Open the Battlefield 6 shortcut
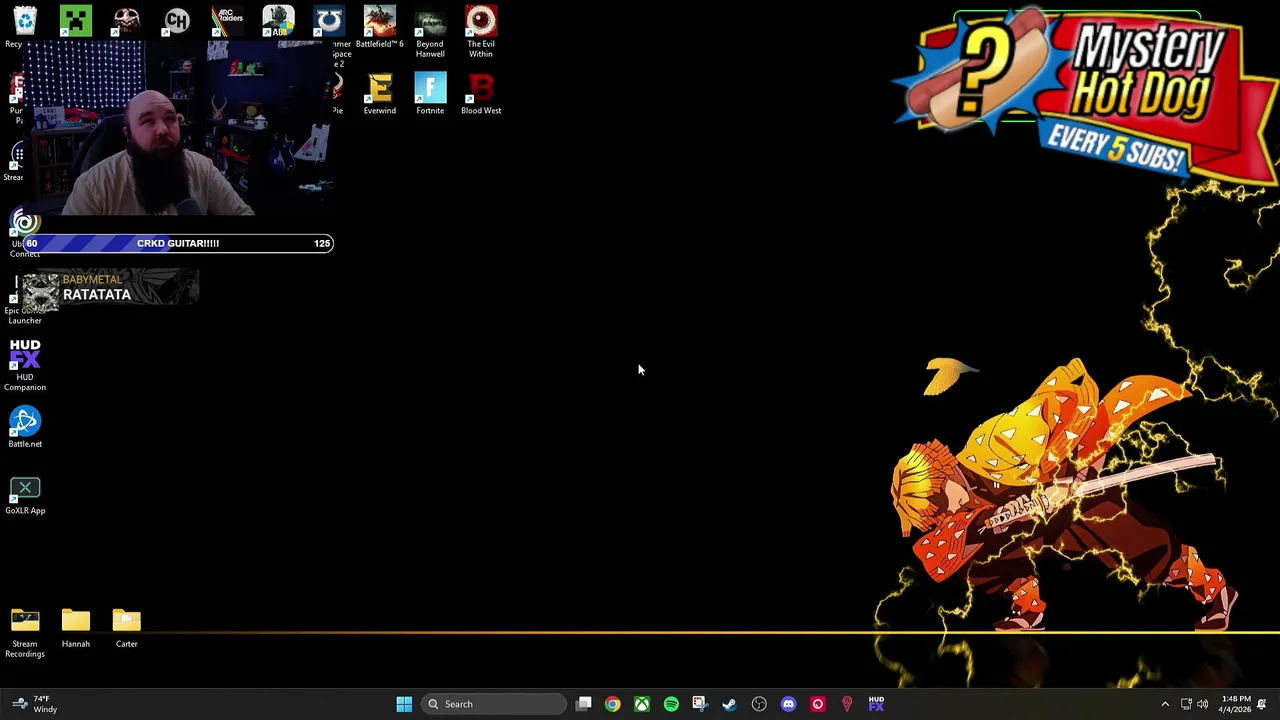 pos(379,27)
